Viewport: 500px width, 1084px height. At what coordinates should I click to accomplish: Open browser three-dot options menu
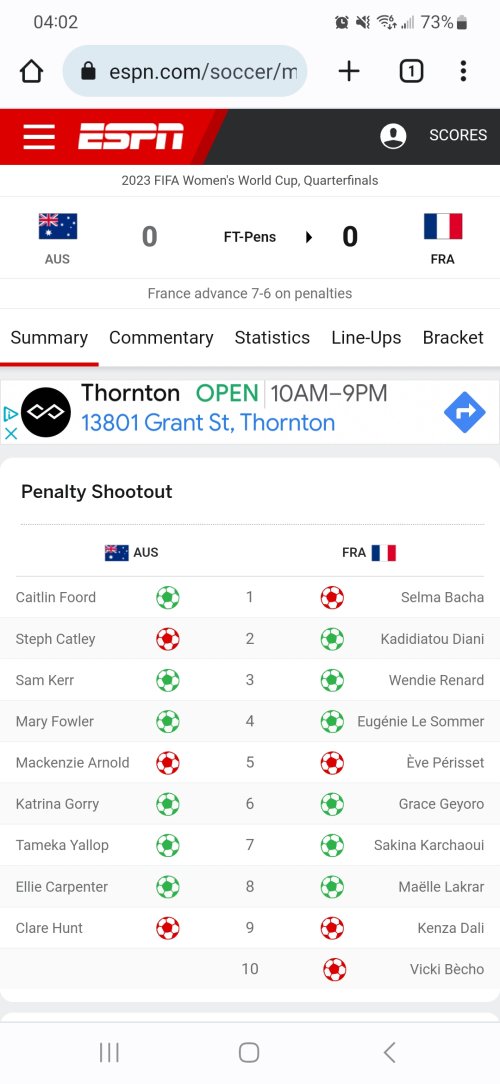[463, 71]
